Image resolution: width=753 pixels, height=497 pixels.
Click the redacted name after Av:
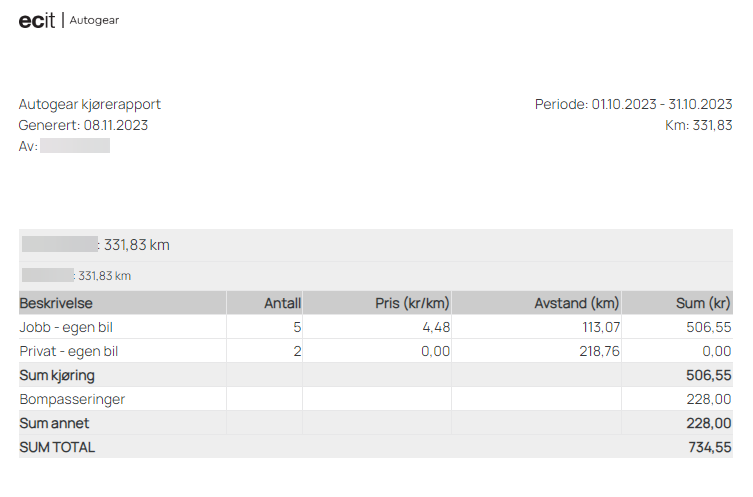coord(75,145)
